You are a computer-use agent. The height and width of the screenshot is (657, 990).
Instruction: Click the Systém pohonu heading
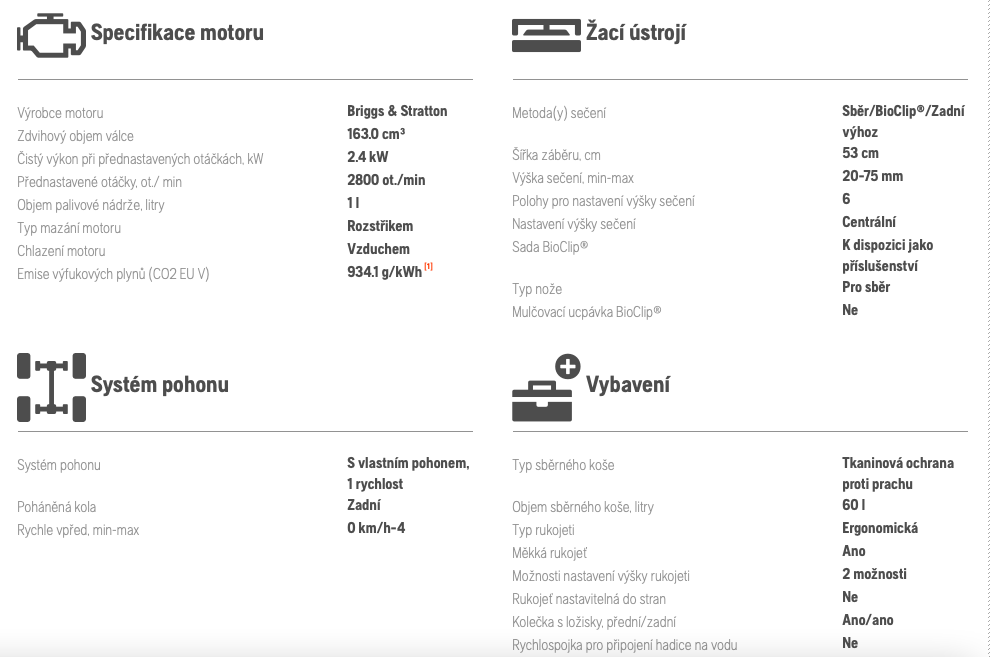[160, 385]
